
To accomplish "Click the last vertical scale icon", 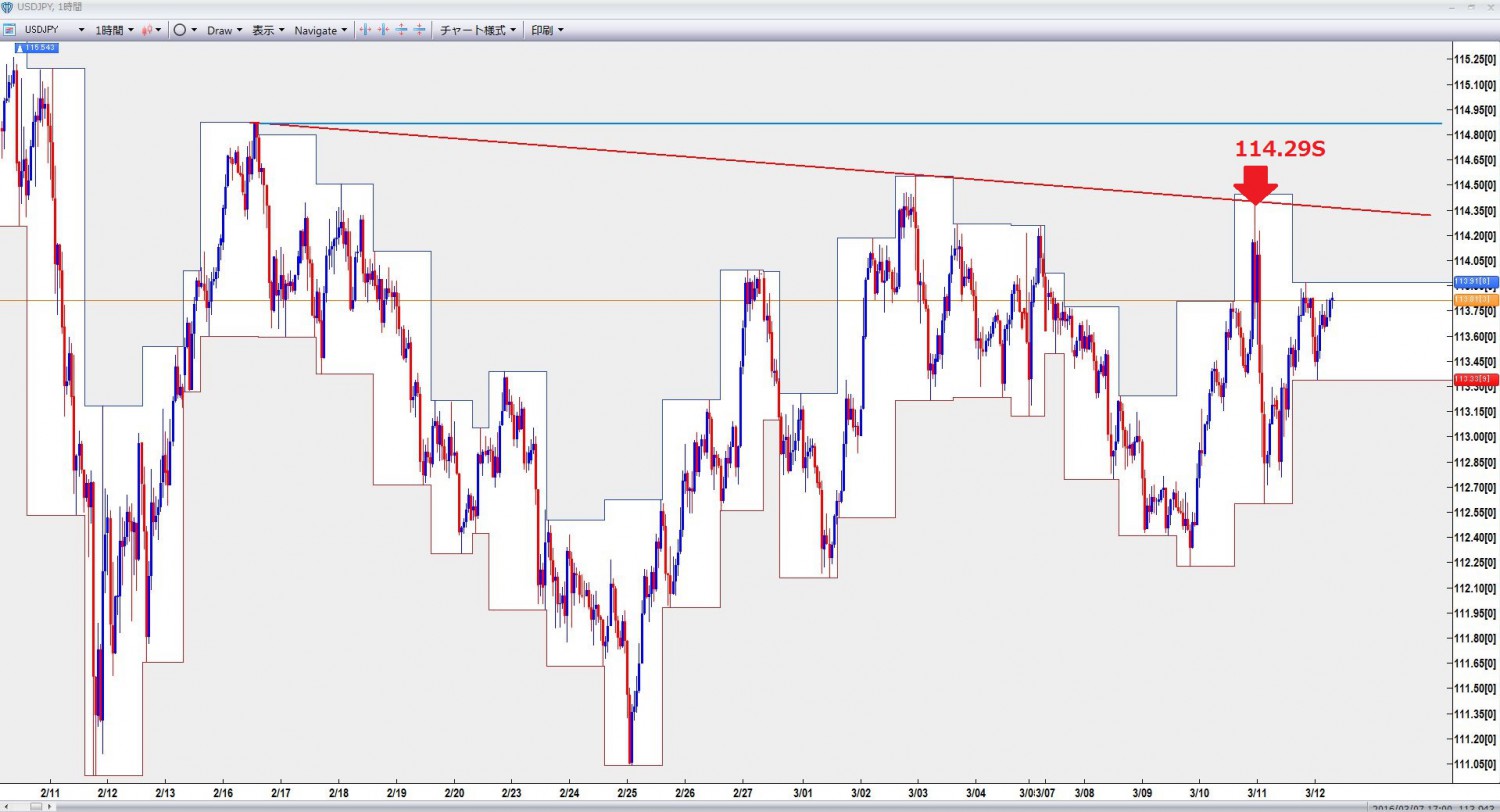I will [419, 30].
